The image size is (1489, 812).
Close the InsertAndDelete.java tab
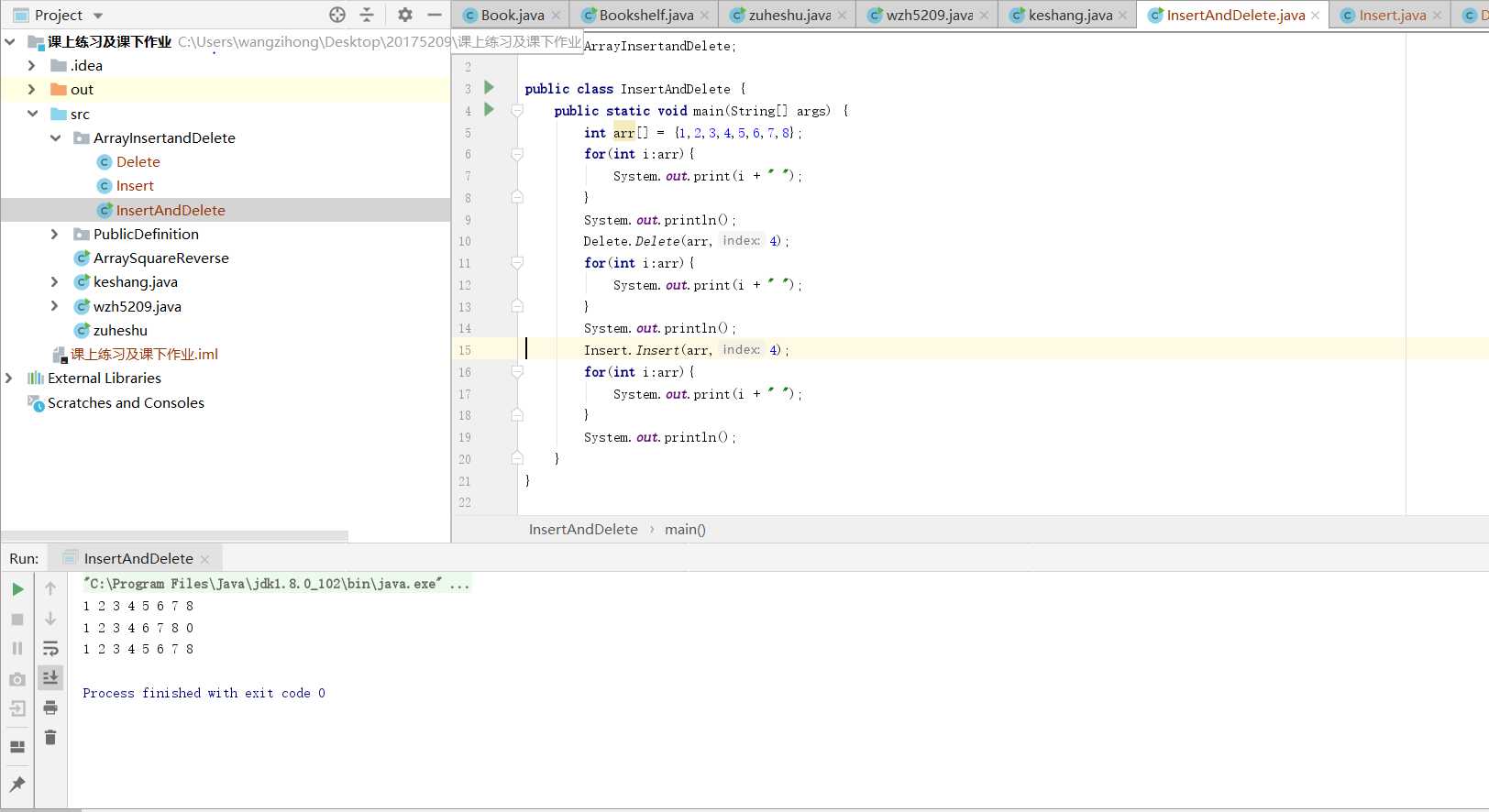(x=1315, y=16)
